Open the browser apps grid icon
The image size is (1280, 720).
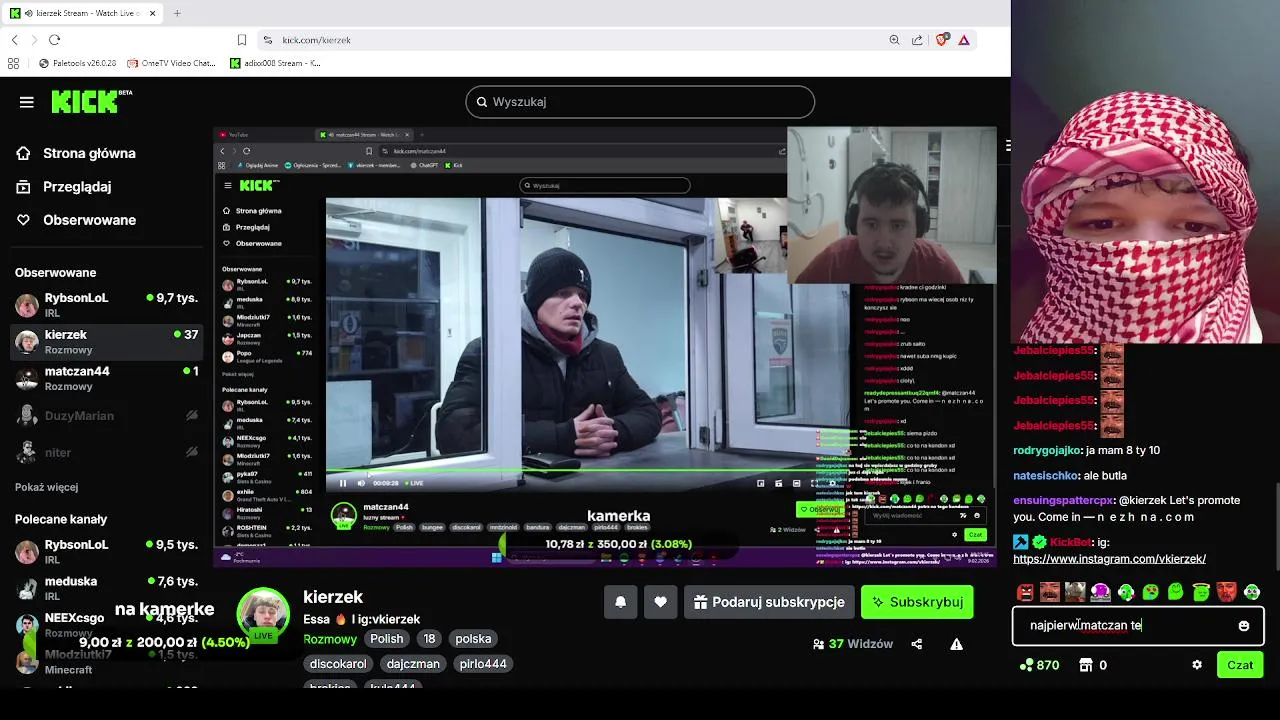click(13, 63)
